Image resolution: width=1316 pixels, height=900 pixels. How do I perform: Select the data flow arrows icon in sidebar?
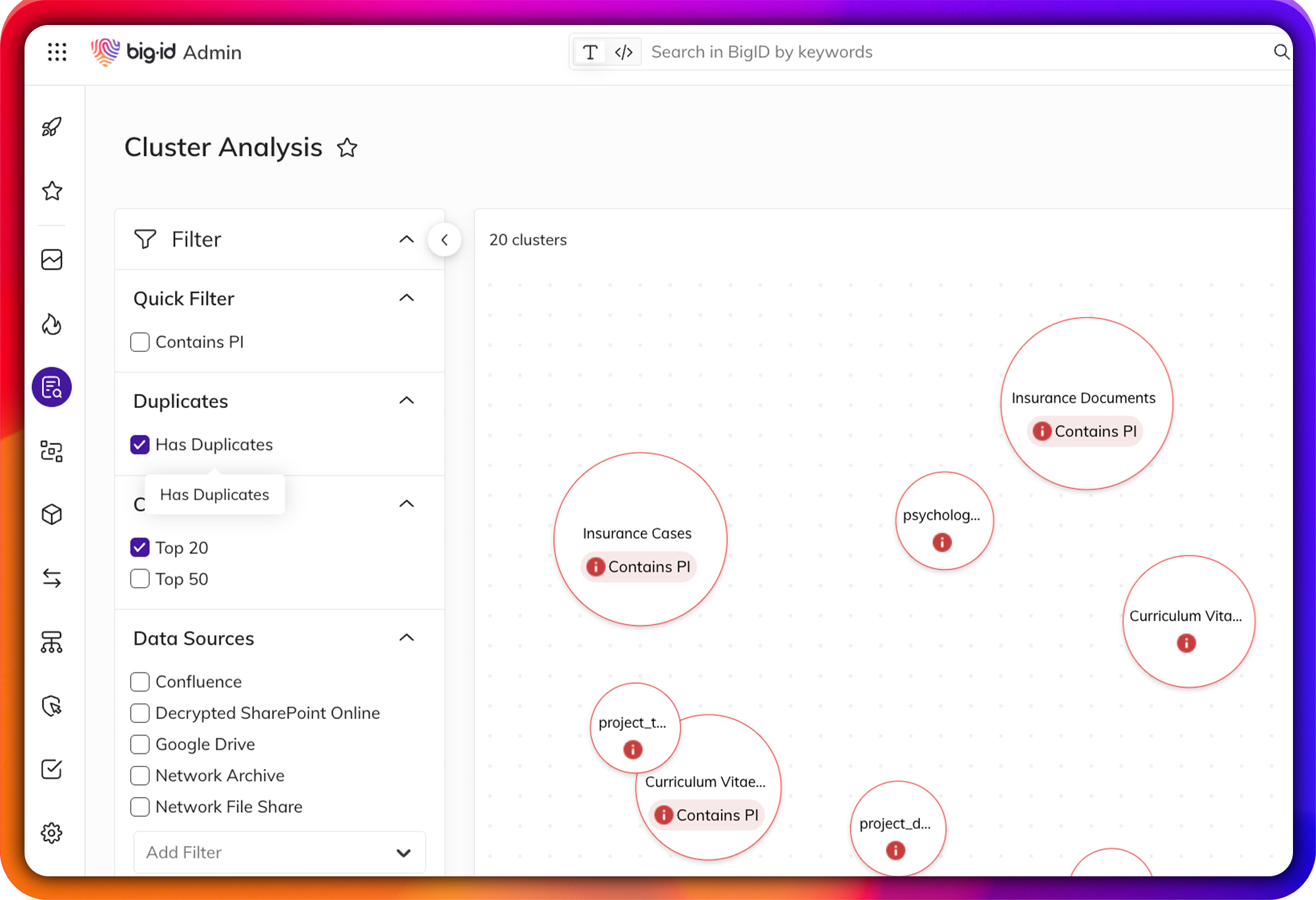51,578
